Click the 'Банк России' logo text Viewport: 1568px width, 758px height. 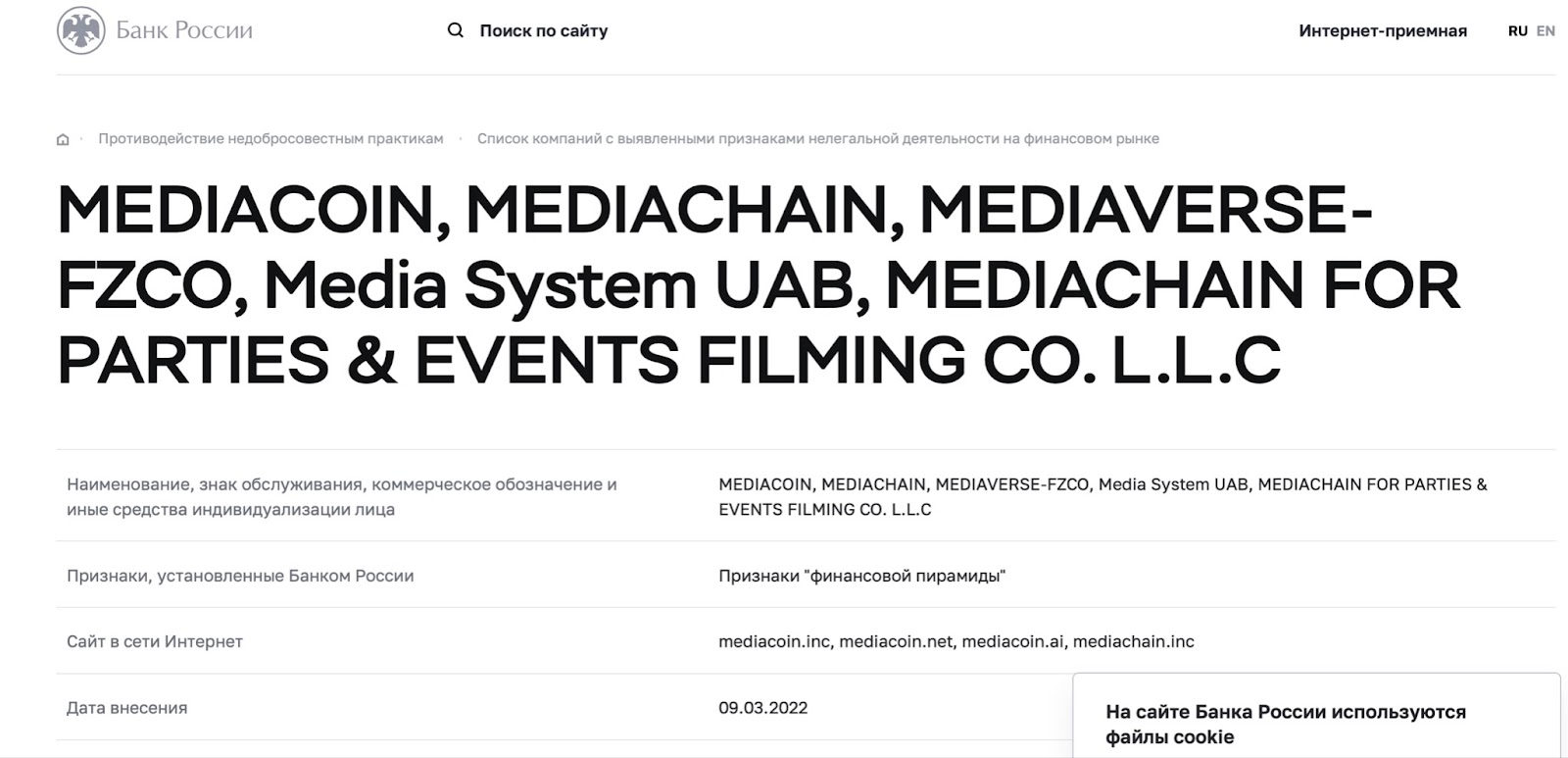pyautogui.click(x=184, y=30)
